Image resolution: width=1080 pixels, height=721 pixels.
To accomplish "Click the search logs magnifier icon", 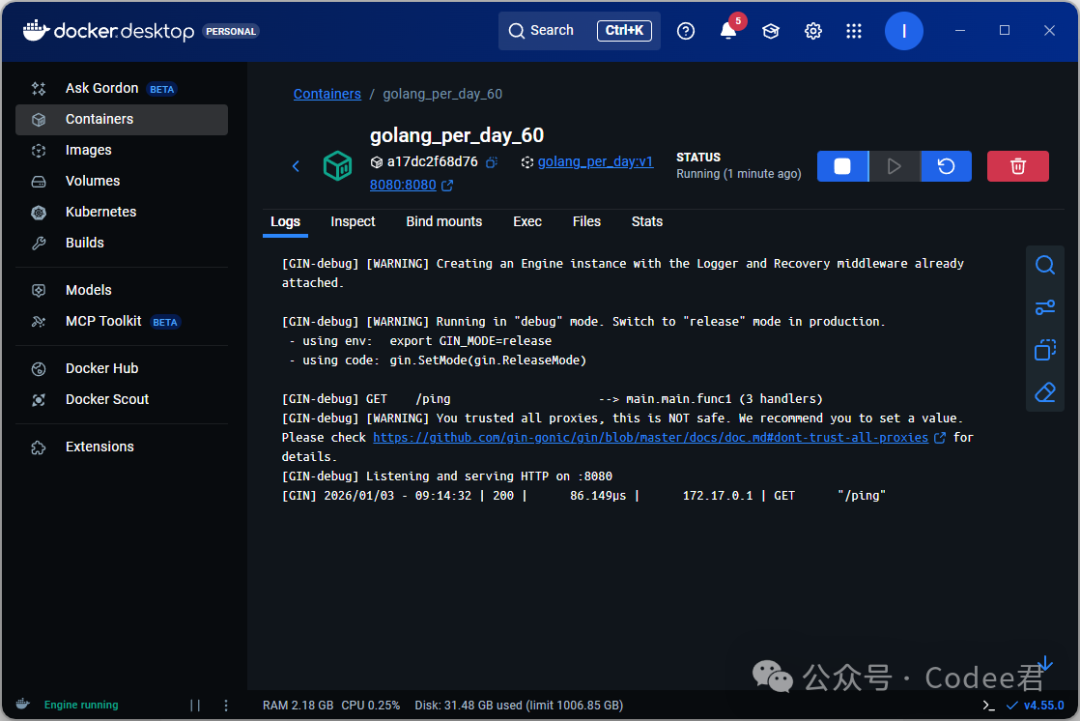I will tap(1045, 265).
